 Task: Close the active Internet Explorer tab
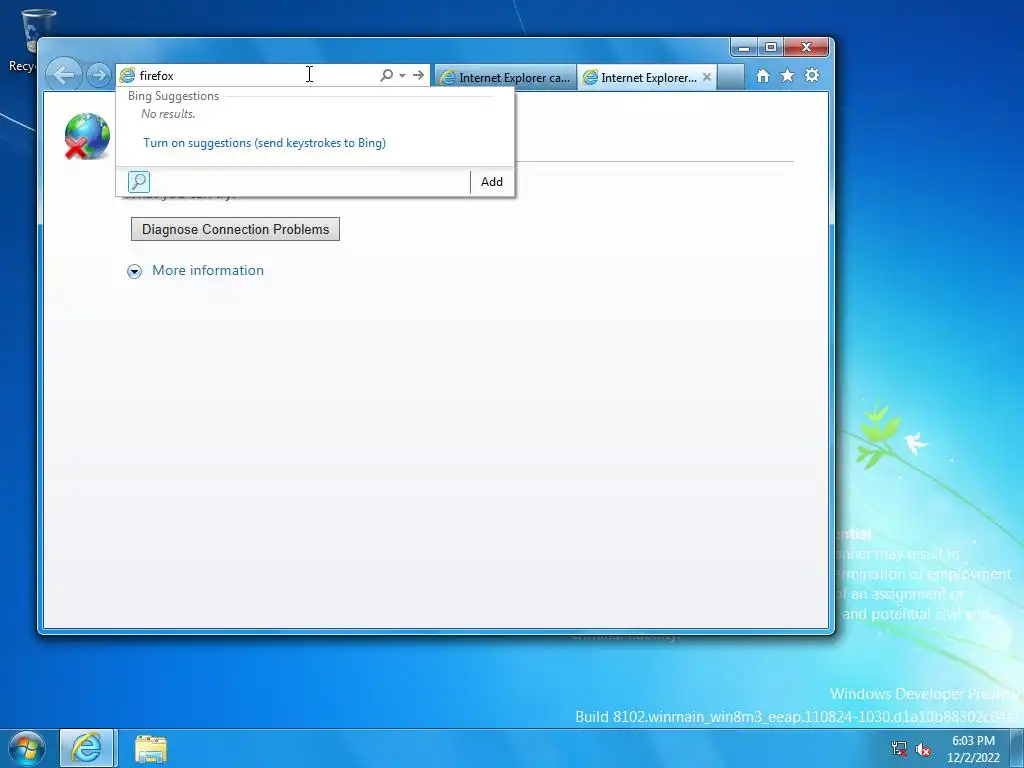tap(707, 77)
